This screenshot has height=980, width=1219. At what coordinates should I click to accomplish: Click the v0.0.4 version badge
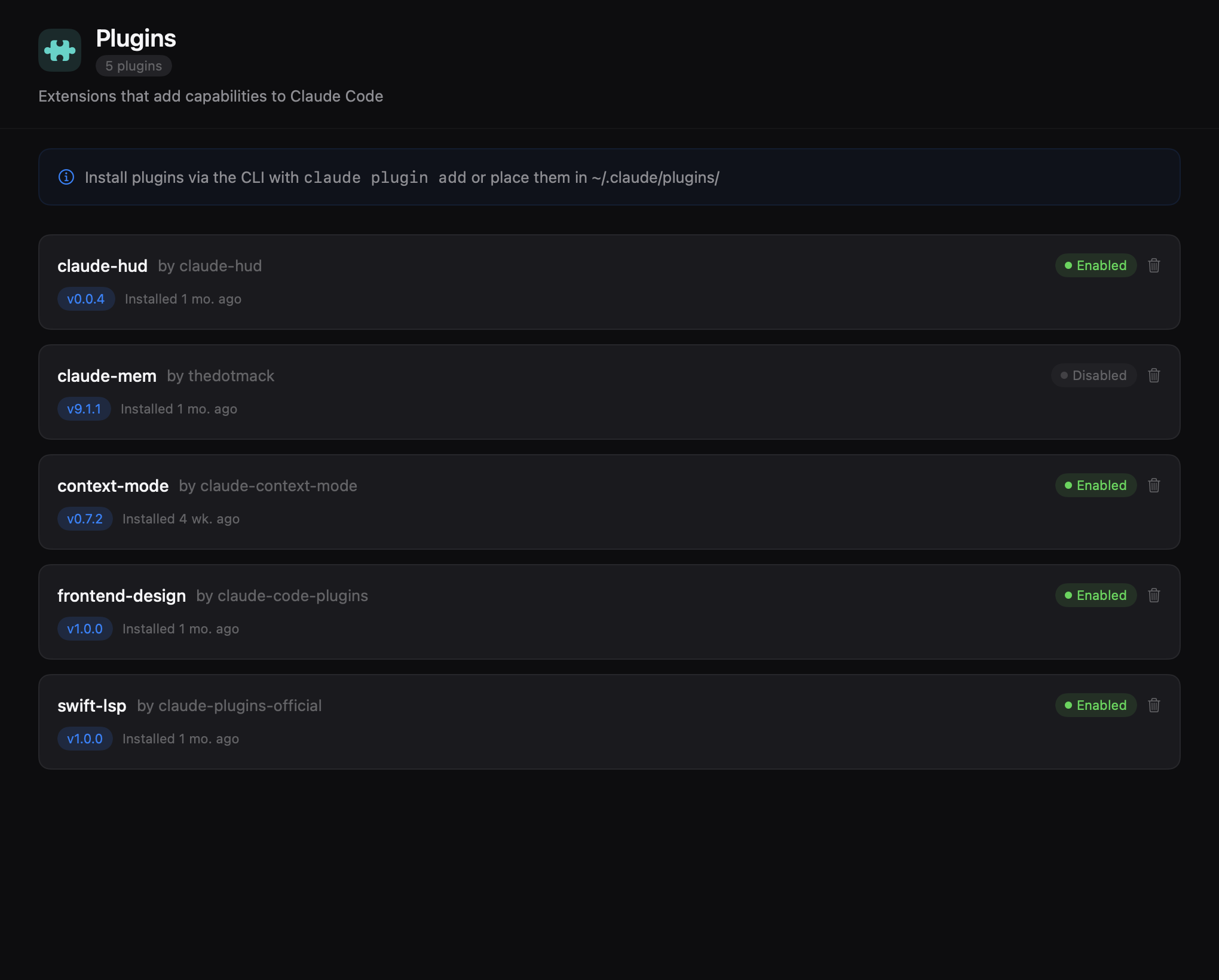[85, 299]
